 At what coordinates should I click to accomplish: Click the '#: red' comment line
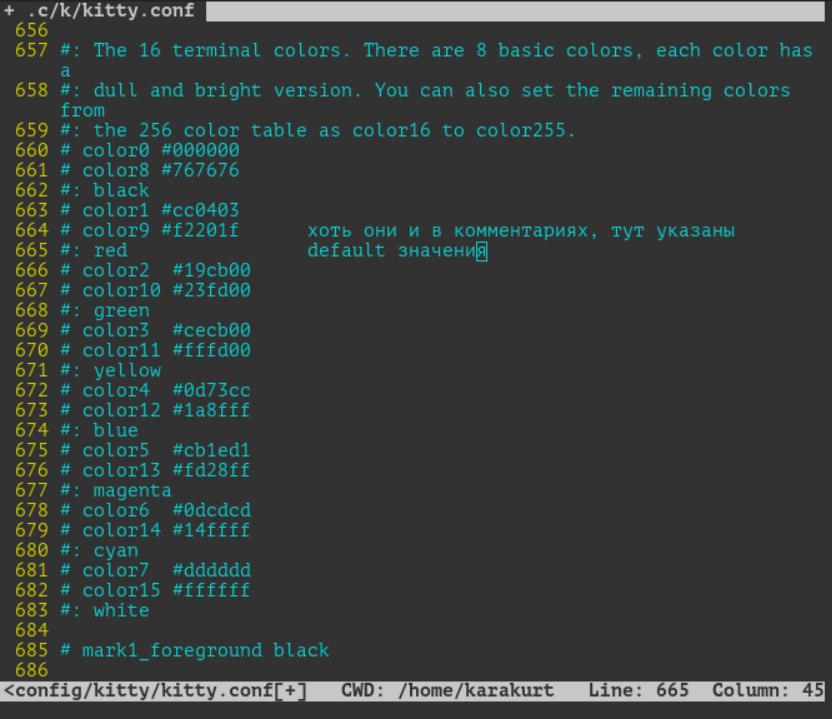(x=93, y=250)
